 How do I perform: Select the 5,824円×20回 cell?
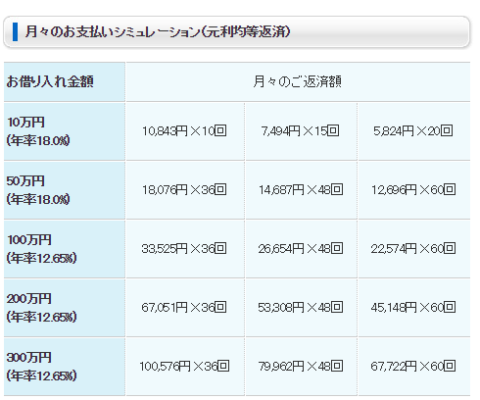pyautogui.click(x=414, y=131)
